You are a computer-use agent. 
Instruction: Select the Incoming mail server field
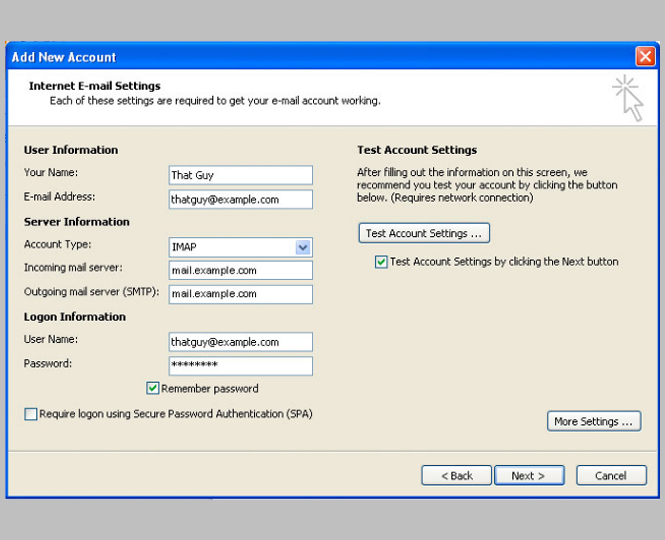240,270
